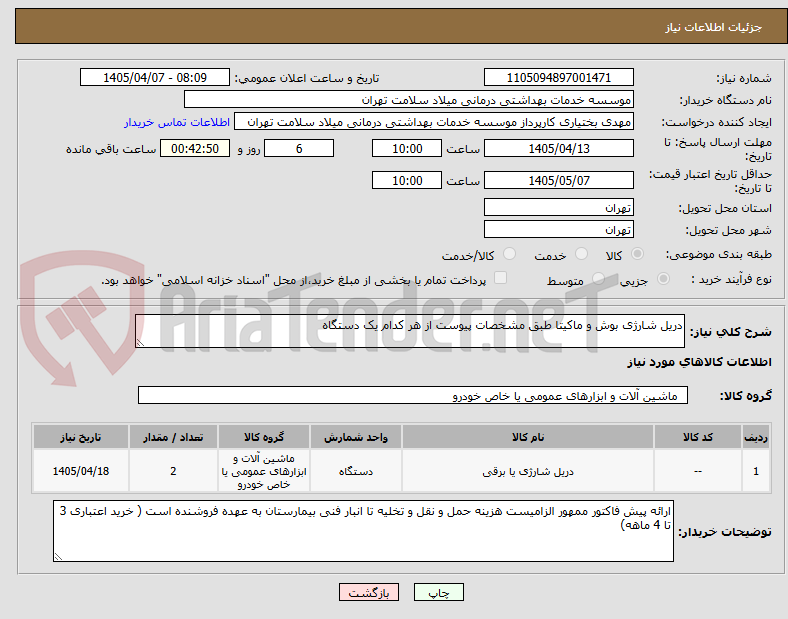This screenshot has width=788, height=619.
Task: Select the جزیی purchase type radio
Action: pos(663,278)
